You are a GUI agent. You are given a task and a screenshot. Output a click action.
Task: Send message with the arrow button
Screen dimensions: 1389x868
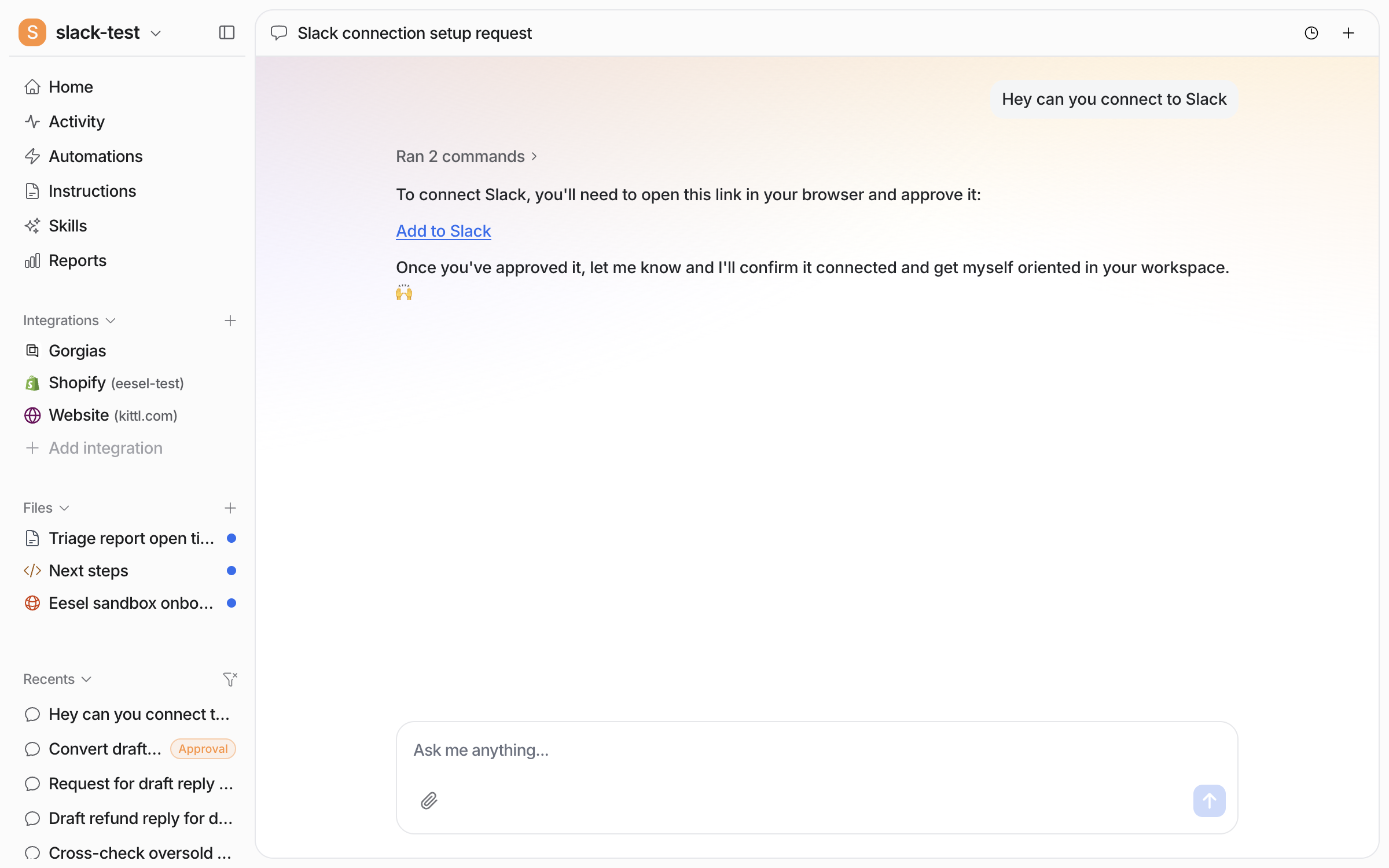1209,801
